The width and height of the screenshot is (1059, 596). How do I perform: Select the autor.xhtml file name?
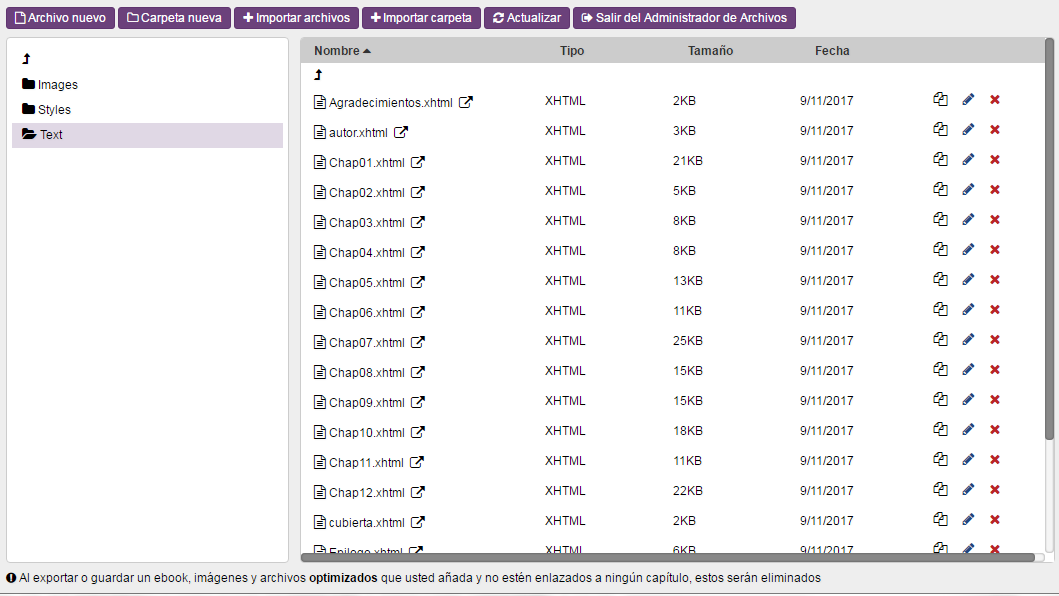358,132
